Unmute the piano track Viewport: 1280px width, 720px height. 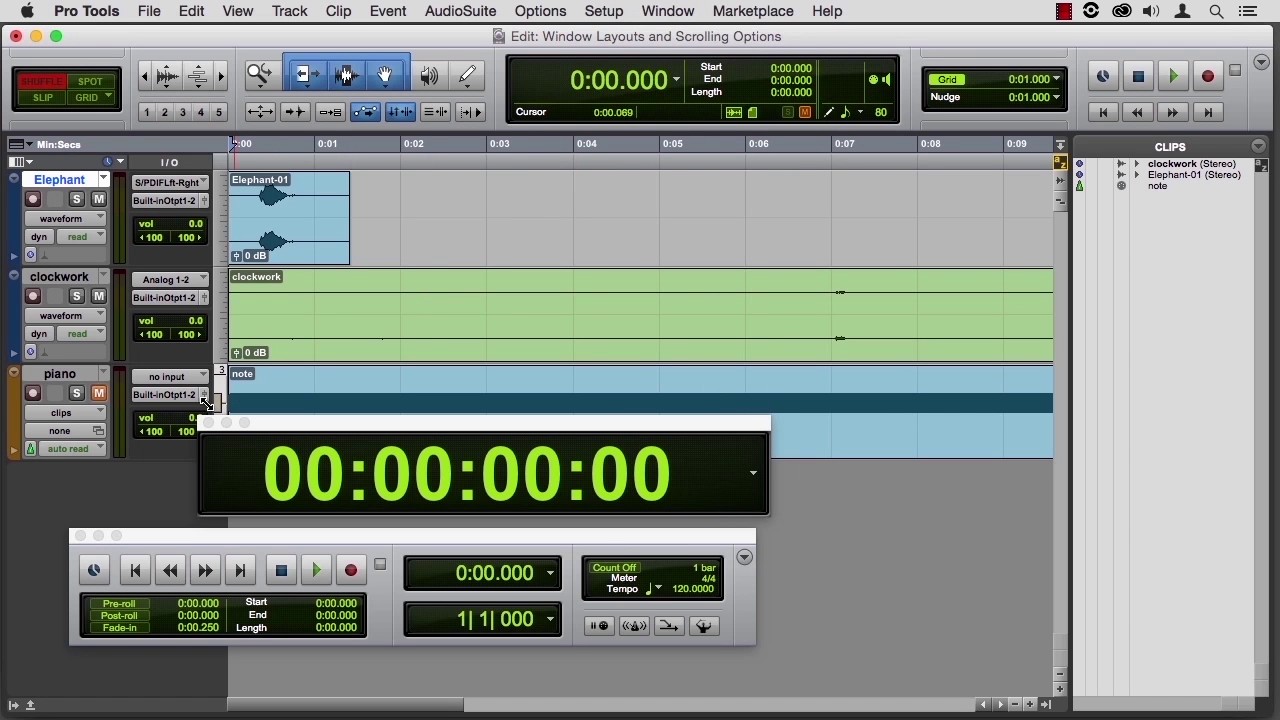tap(98, 393)
